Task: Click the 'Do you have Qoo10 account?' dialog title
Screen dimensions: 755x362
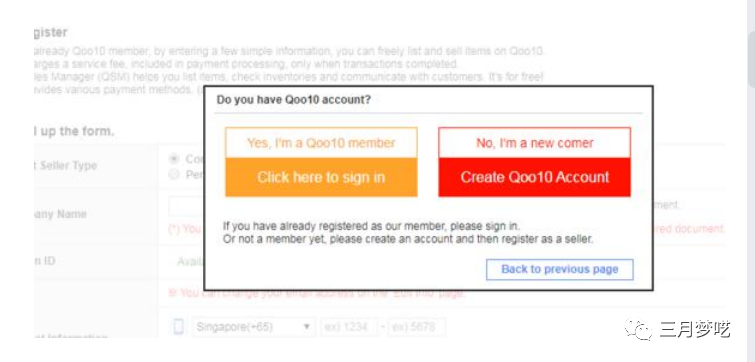Action: 294,100
